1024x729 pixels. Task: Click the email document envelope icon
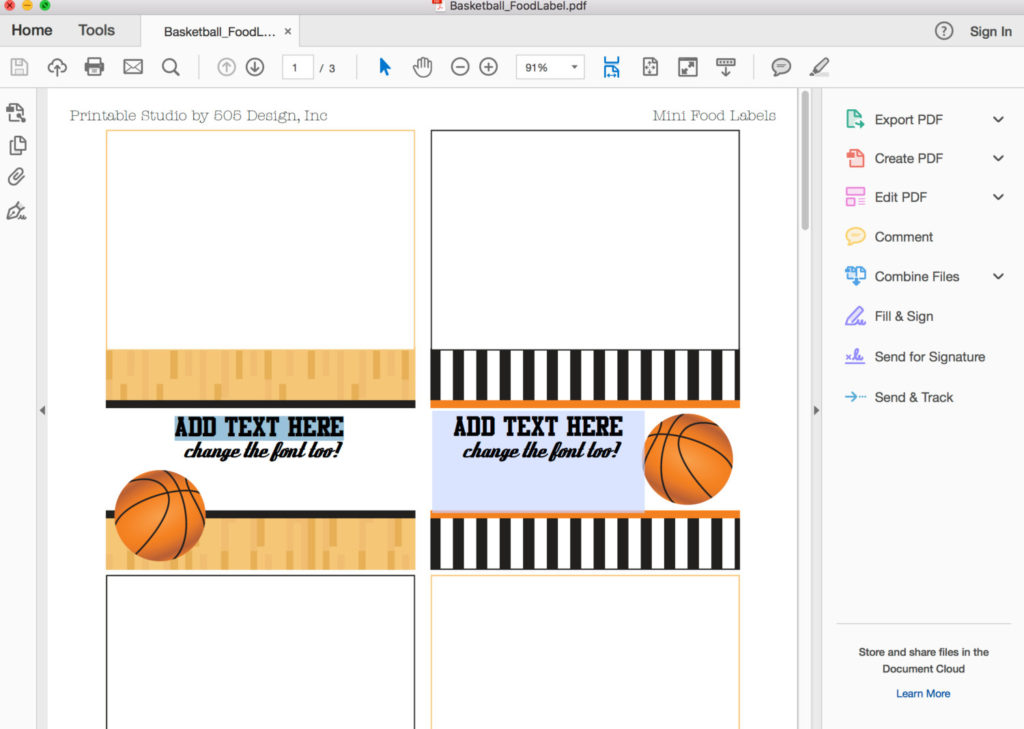pyautogui.click(x=133, y=67)
